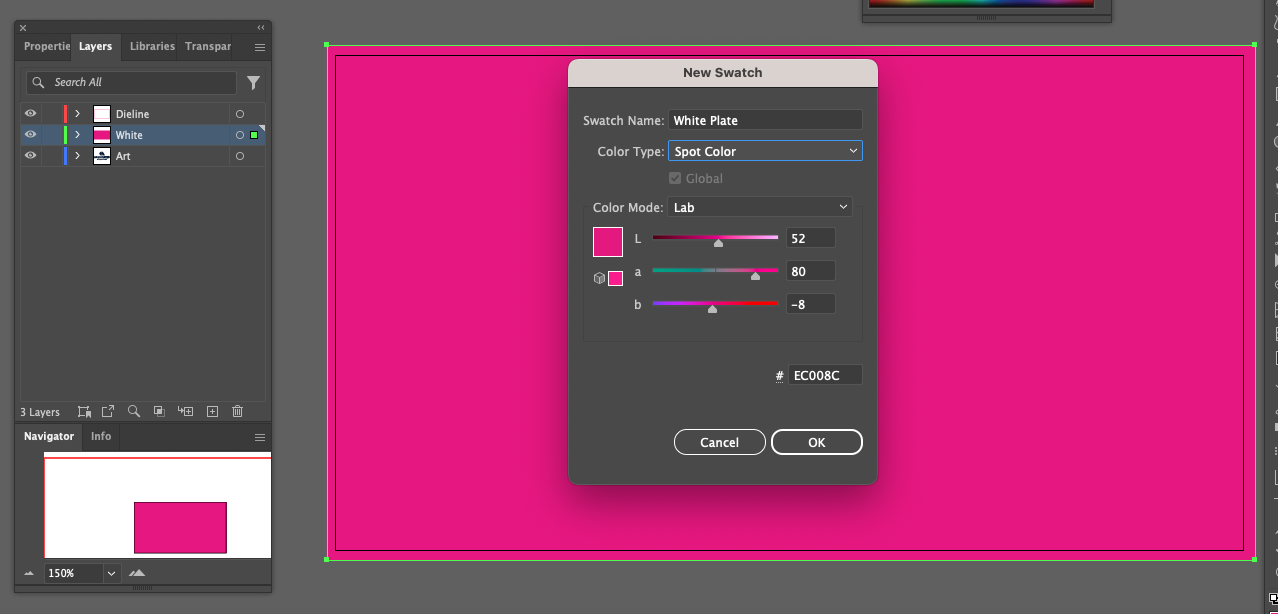Click the Locate Object magnifier icon
1278x614 pixels.
[x=134, y=411]
